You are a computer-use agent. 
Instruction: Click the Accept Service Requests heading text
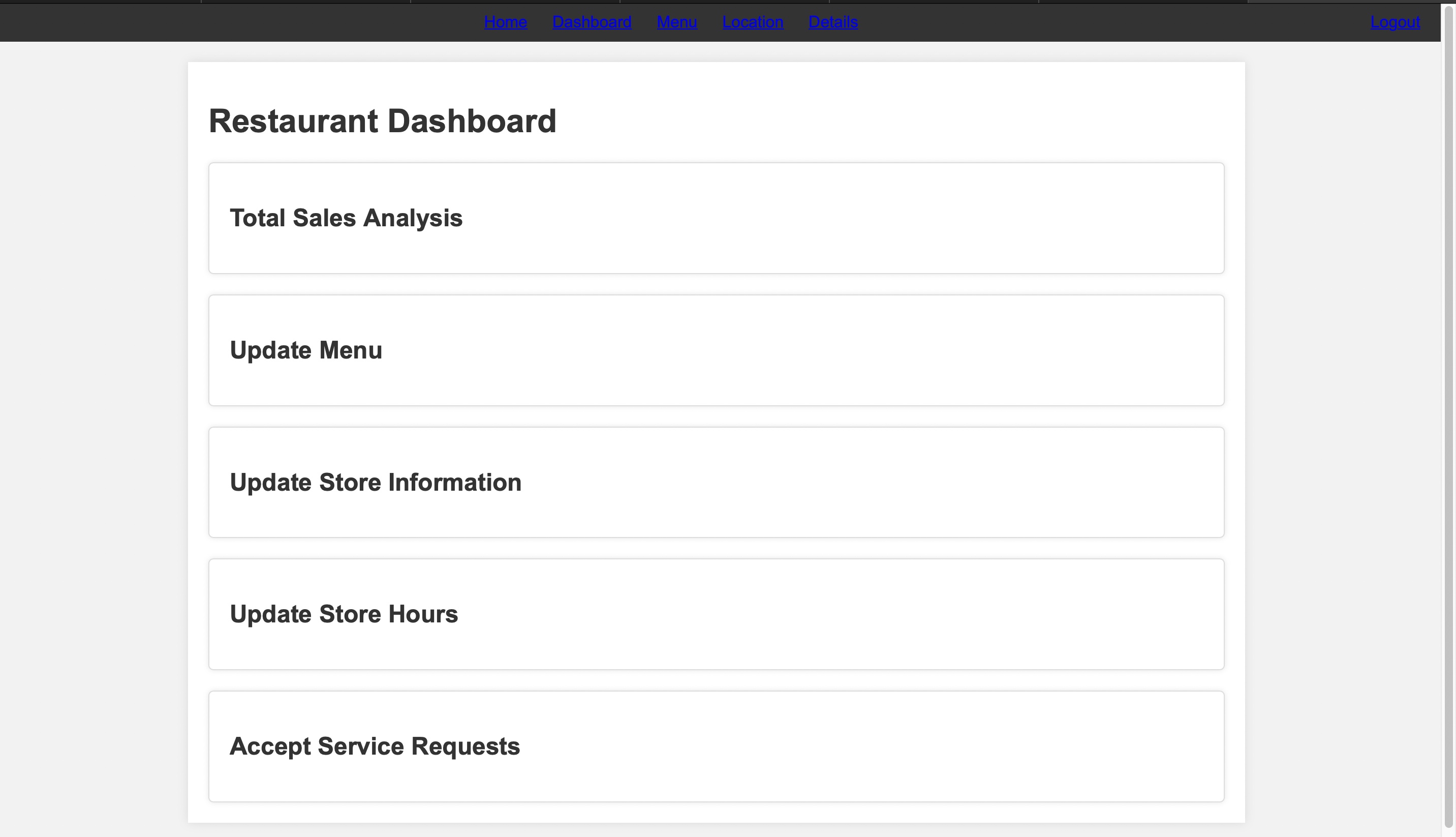[x=375, y=746]
